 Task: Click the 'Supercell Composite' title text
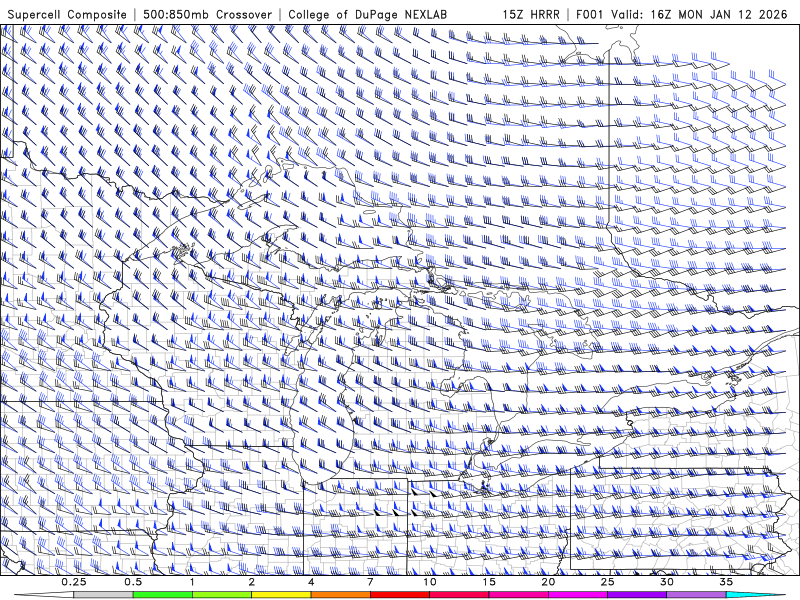67,14
